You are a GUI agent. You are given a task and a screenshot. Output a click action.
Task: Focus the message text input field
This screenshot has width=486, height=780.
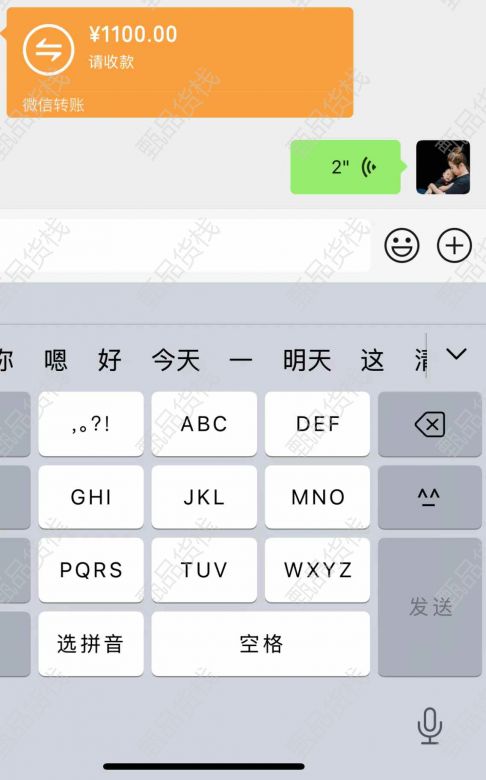[x=184, y=245]
